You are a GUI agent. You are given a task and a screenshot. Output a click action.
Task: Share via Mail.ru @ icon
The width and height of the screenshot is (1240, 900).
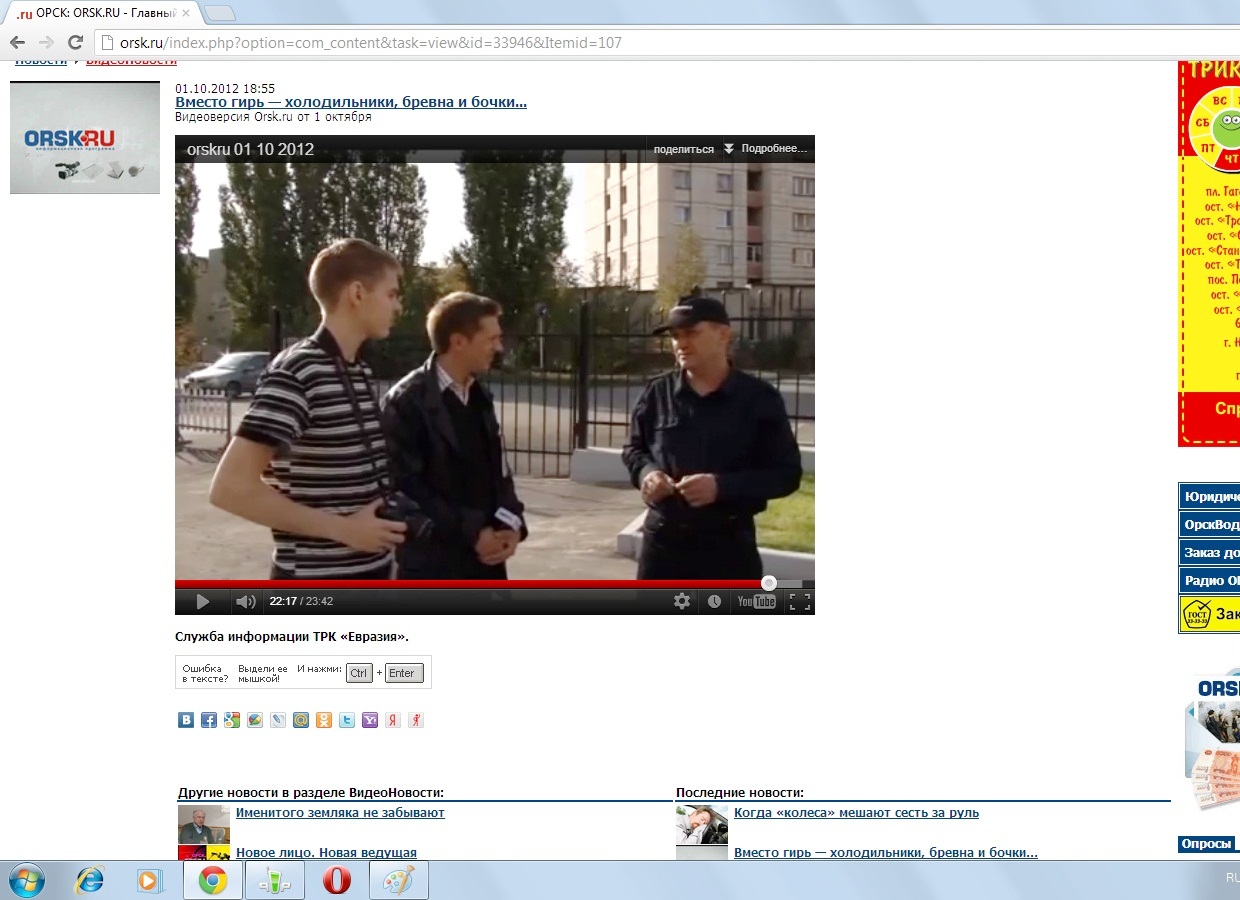[x=301, y=719]
